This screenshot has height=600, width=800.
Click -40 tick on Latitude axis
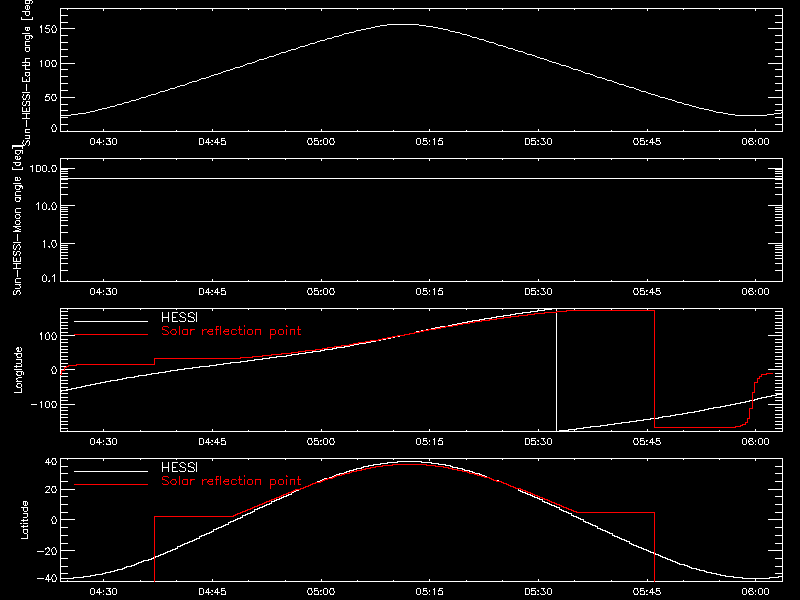(x=47, y=578)
